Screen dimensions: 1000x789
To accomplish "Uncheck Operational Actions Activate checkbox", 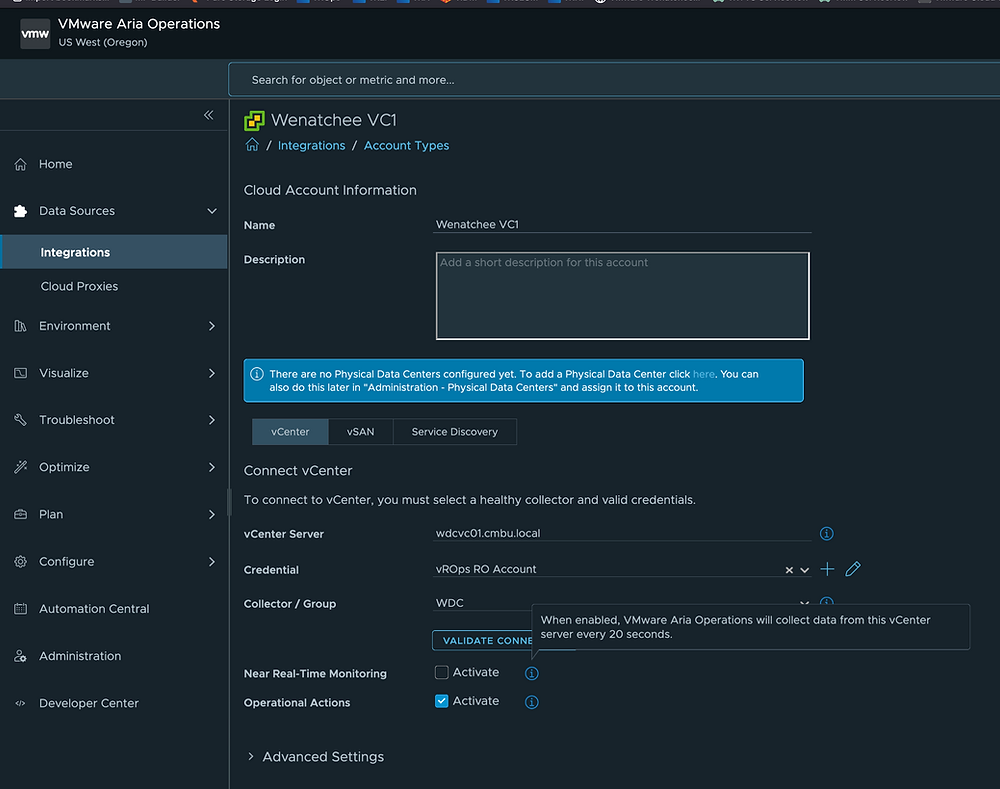I will point(441,701).
